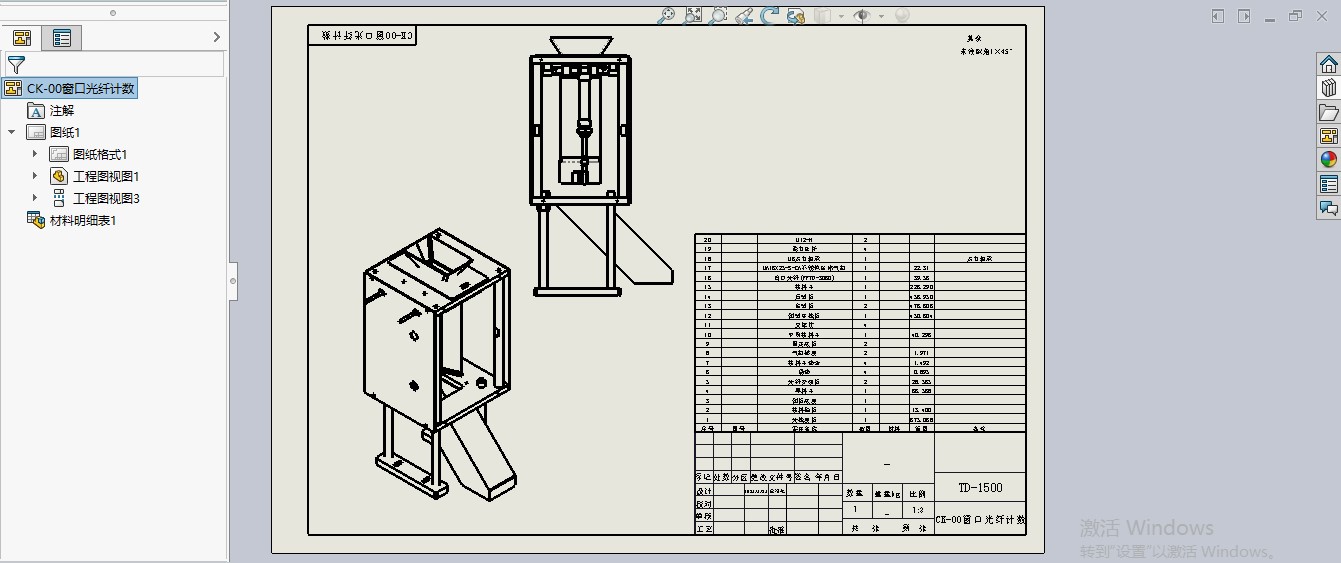Click the 3D Drawing View icon
Viewport: 1341px width, 563px height.
(796, 15)
